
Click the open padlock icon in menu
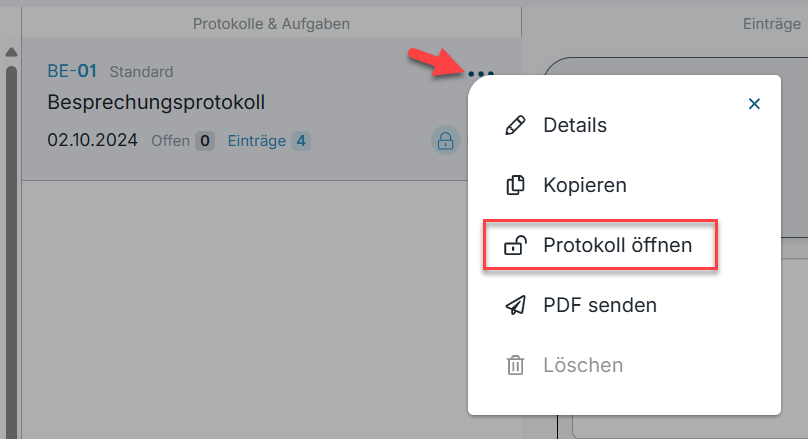(515, 245)
